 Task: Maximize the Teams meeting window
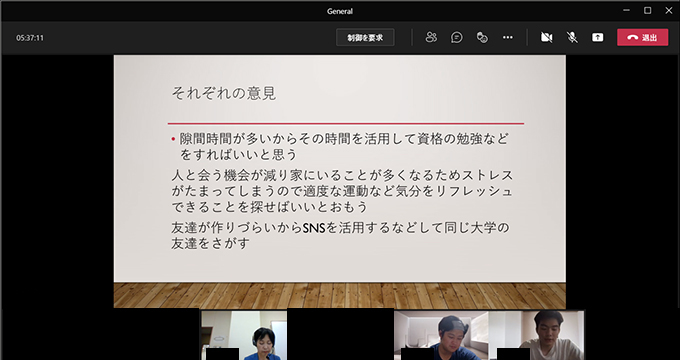pyautogui.click(x=647, y=10)
